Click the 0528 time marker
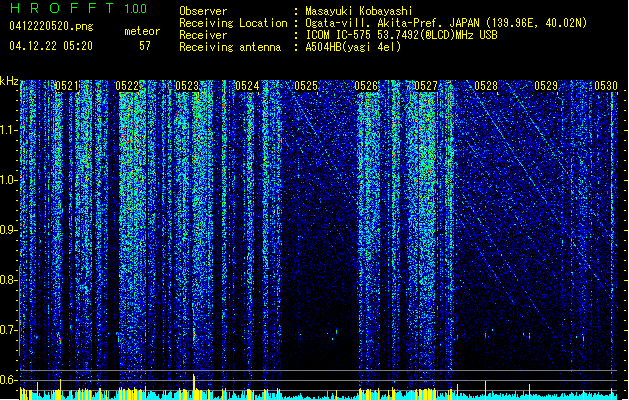The width and height of the screenshot is (629, 400). click(x=486, y=86)
